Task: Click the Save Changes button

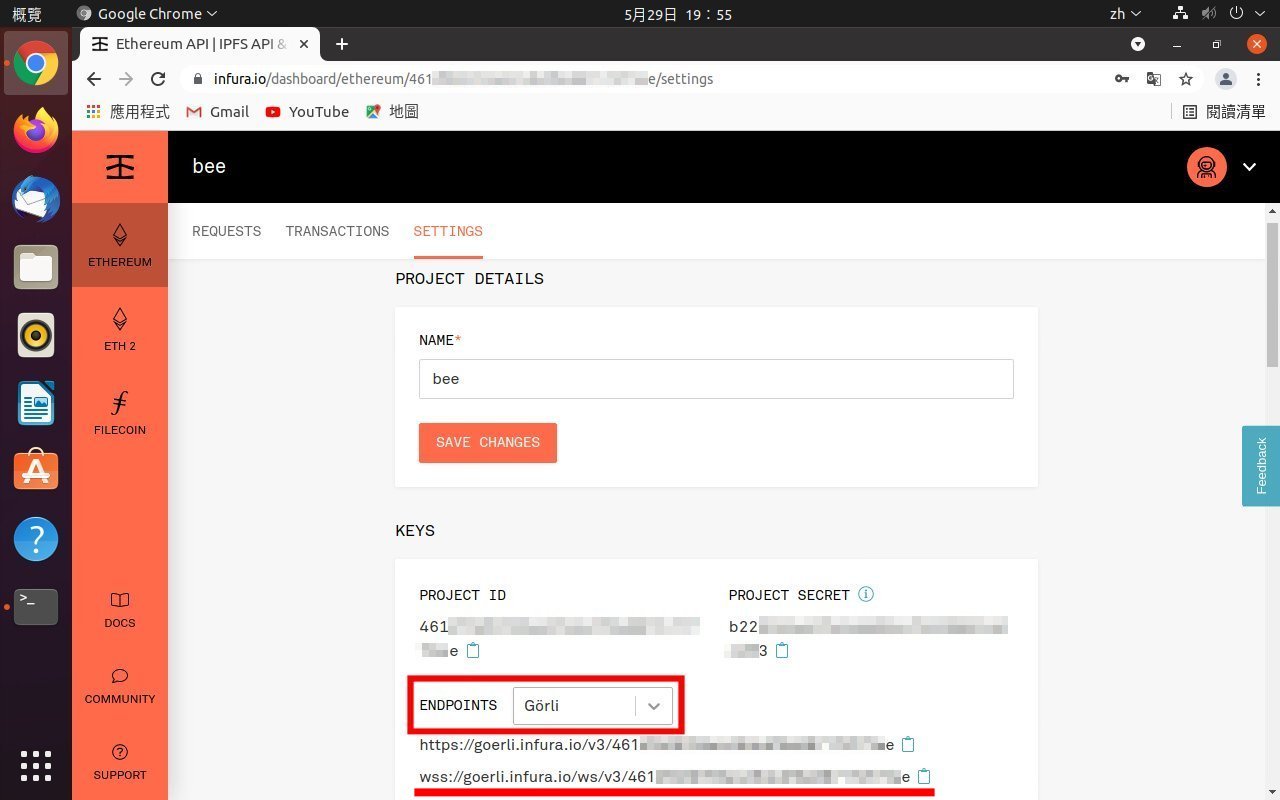Action: coord(487,443)
